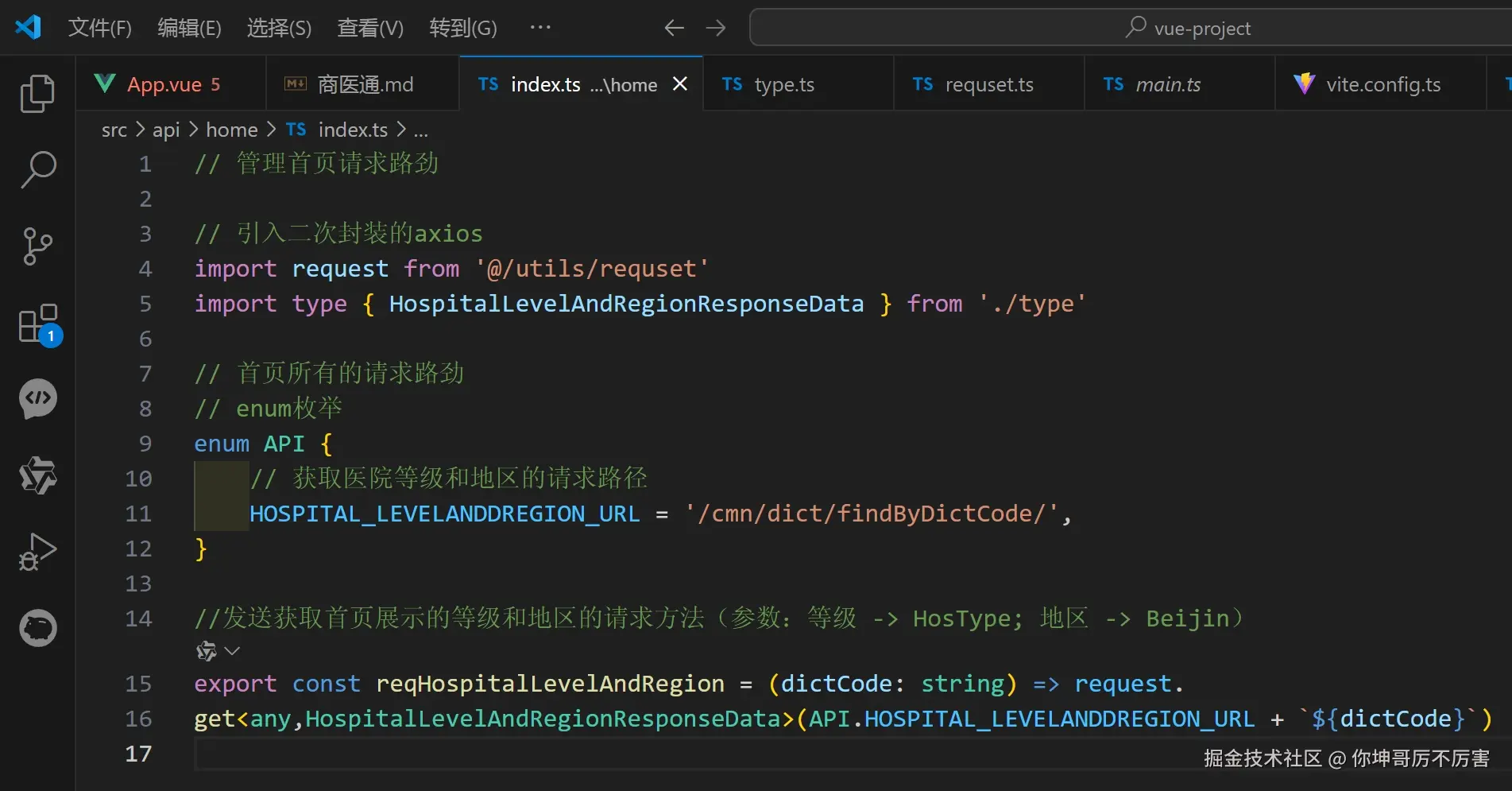Open the Search view
This screenshot has width=1512, height=791.
[37, 169]
